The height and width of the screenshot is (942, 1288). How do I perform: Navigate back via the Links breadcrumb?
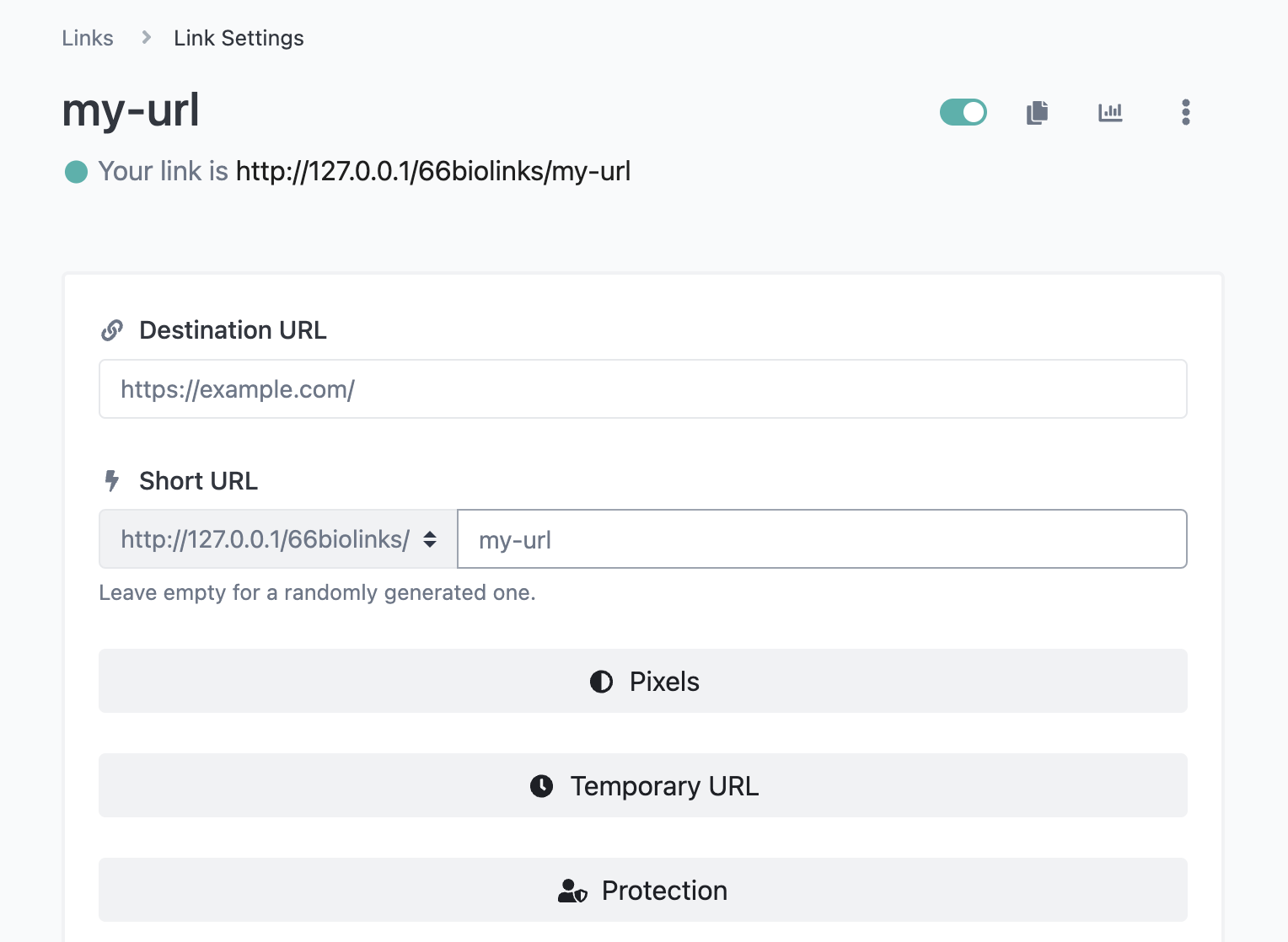87,37
